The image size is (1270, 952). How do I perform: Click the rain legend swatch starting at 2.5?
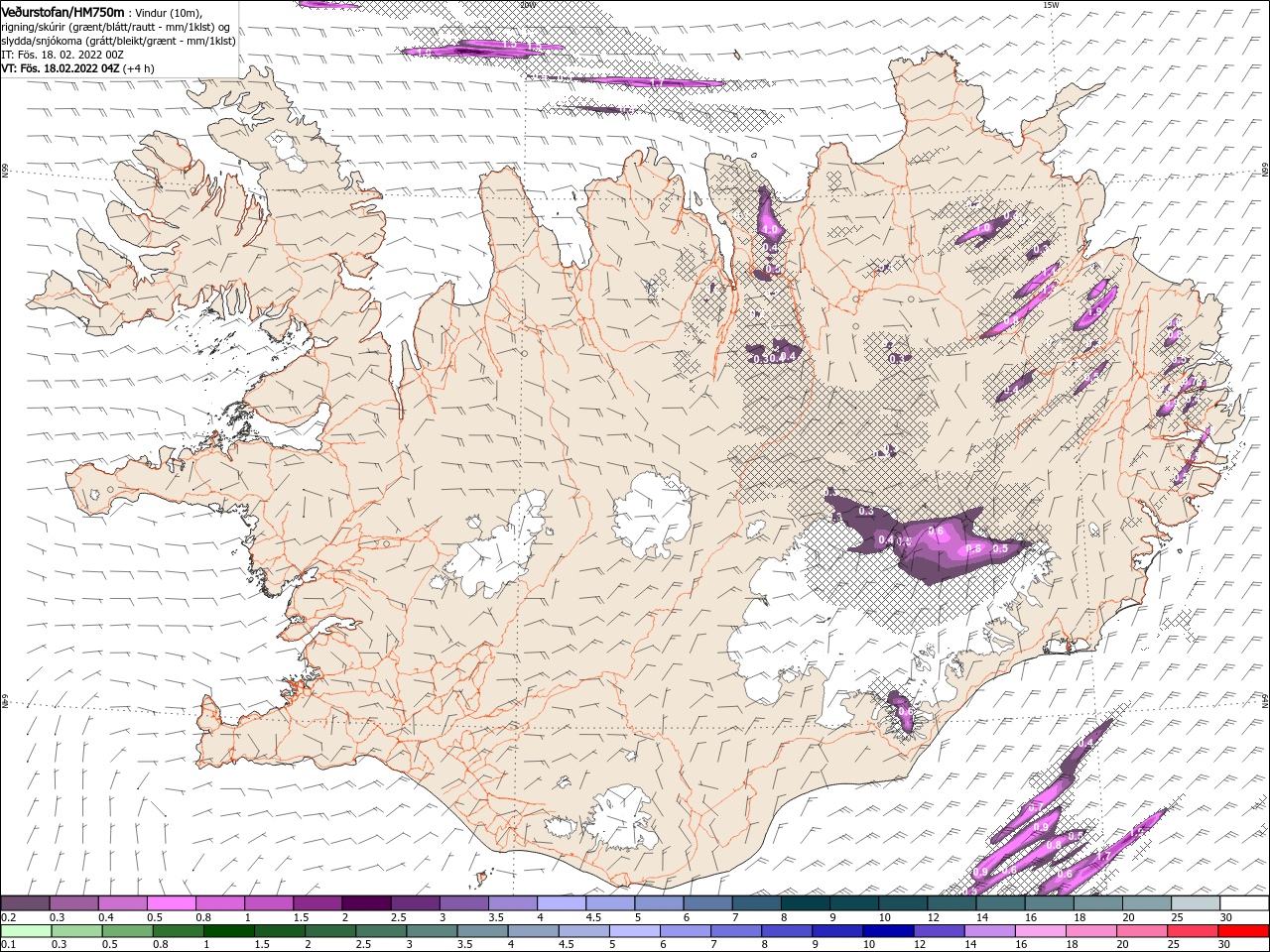[x=380, y=931]
